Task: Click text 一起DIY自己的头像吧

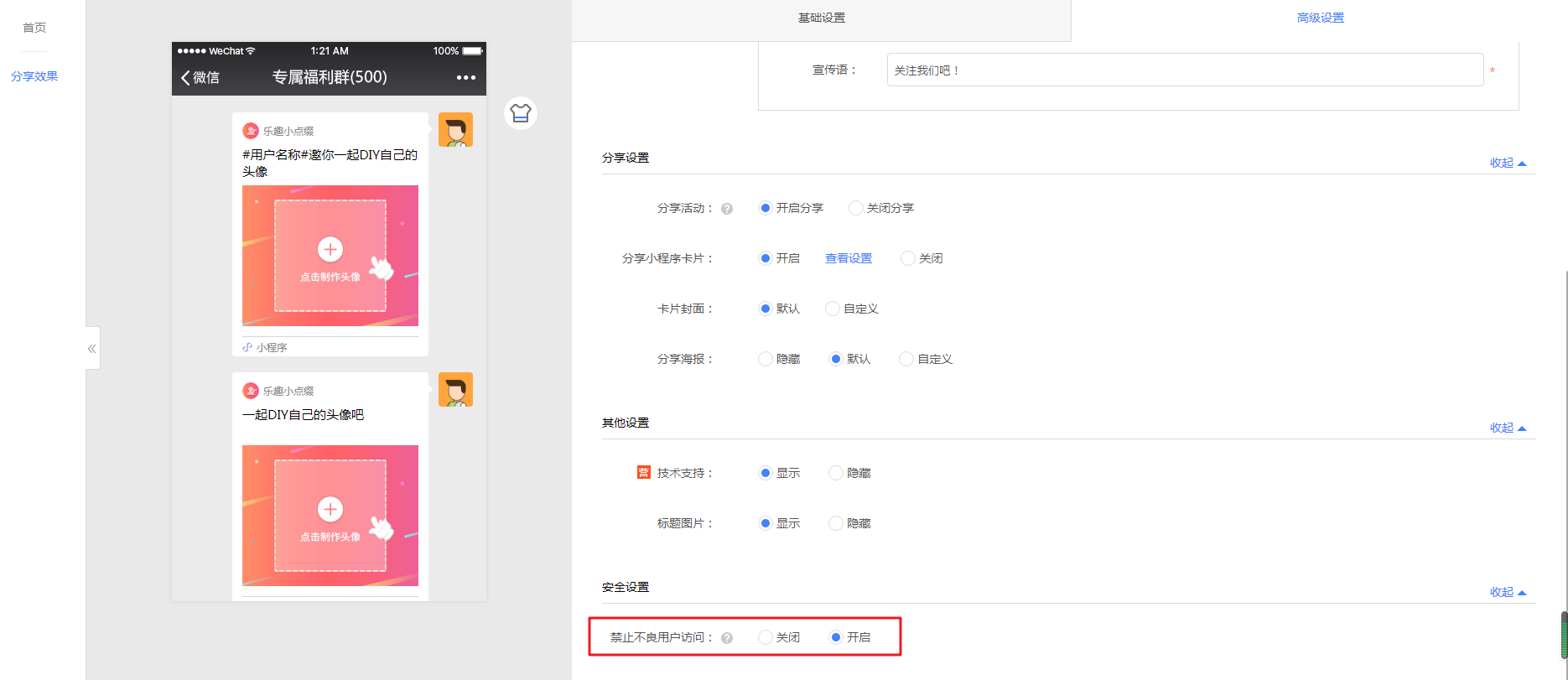Action: 303,415
